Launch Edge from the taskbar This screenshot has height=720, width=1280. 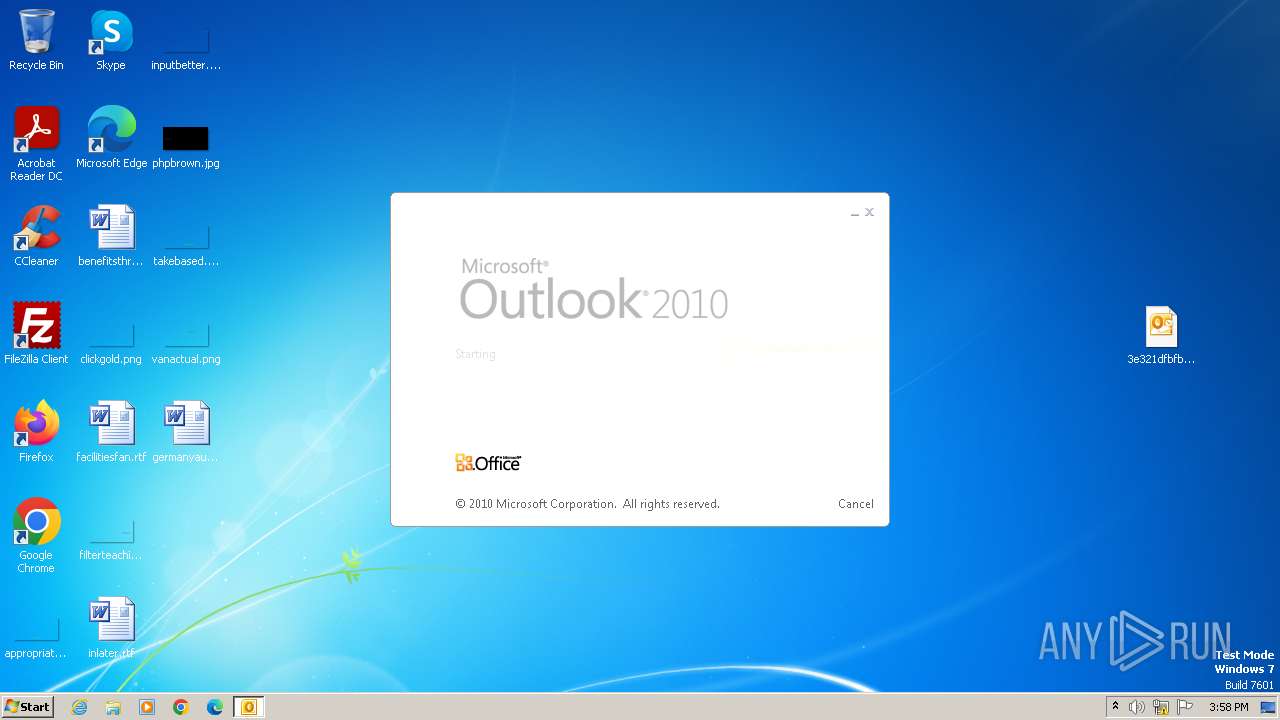[x=215, y=707]
